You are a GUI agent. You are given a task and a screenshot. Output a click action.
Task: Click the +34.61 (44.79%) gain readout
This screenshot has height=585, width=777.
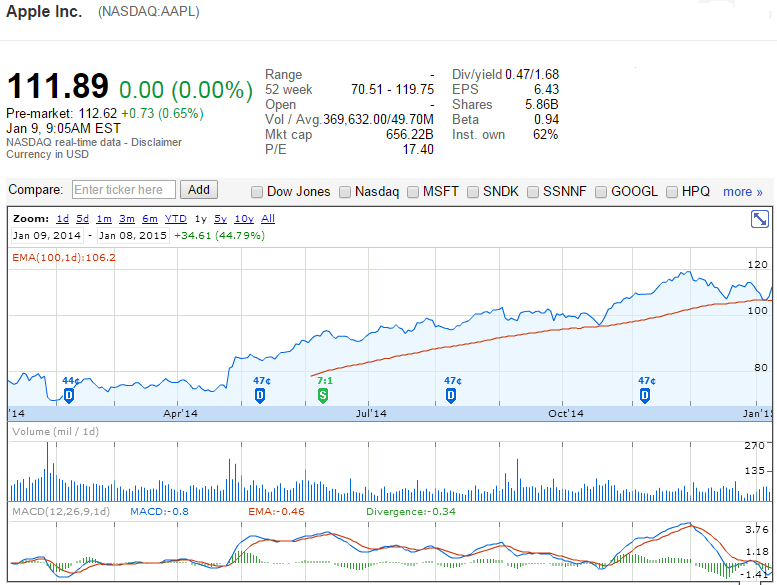pyautogui.click(x=219, y=235)
